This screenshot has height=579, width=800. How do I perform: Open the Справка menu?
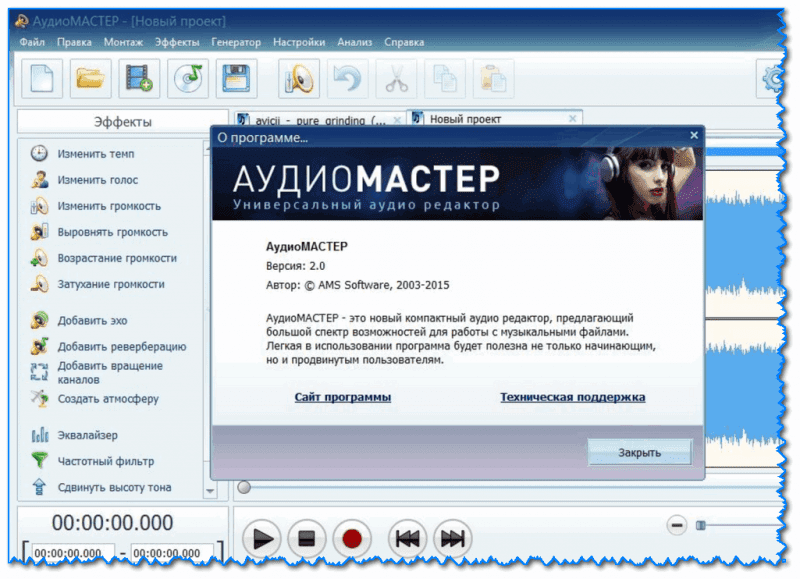click(404, 42)
